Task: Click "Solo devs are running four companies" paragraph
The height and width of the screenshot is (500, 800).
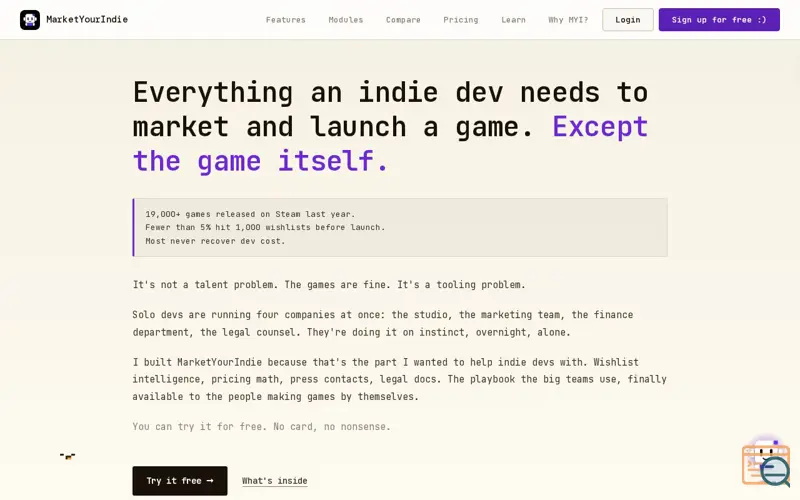Action: point(383,323)
